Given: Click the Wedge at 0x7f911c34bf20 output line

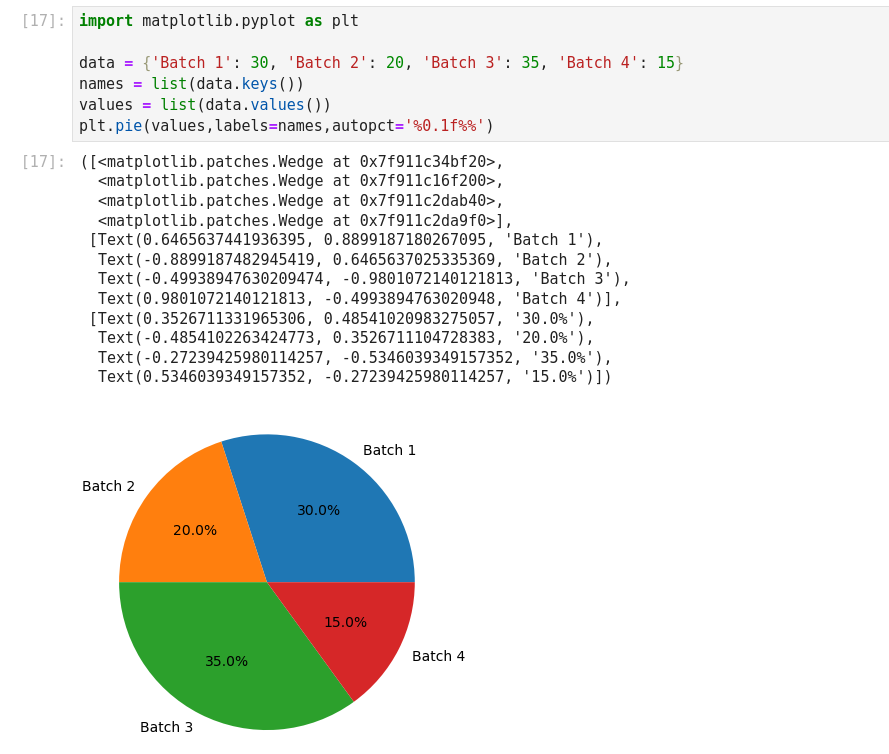Looking at the screenshot, I should [x=300, y=162].
